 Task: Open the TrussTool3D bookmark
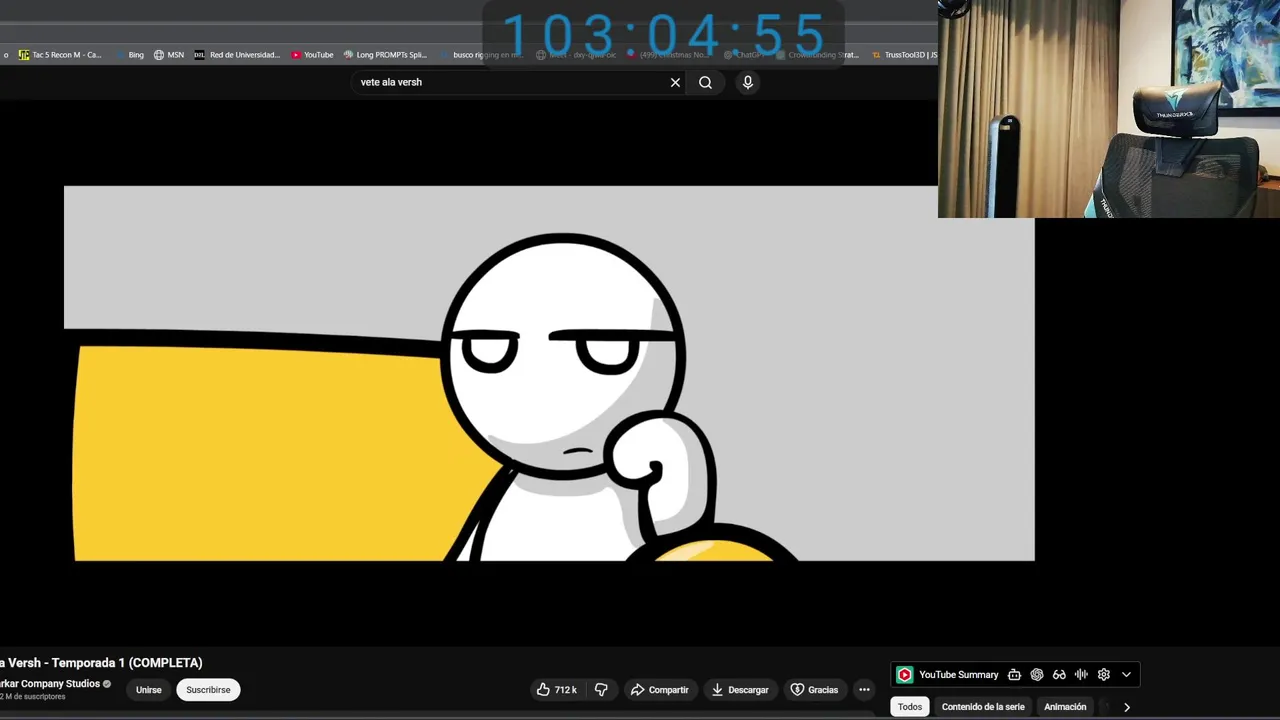coord(904,55)
